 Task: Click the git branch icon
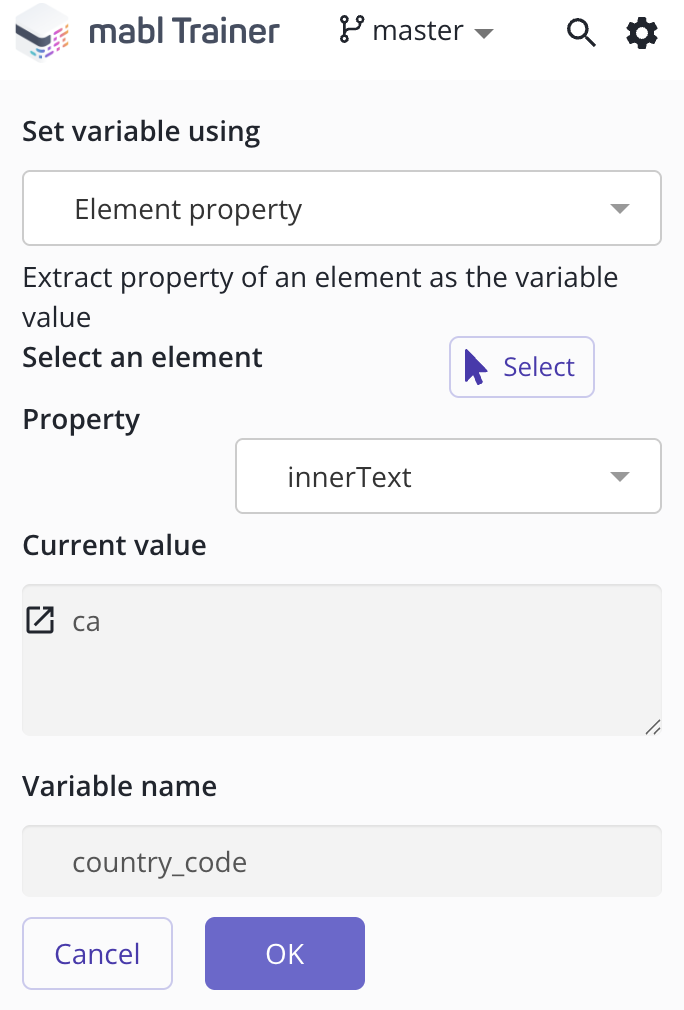click(352, 30)
